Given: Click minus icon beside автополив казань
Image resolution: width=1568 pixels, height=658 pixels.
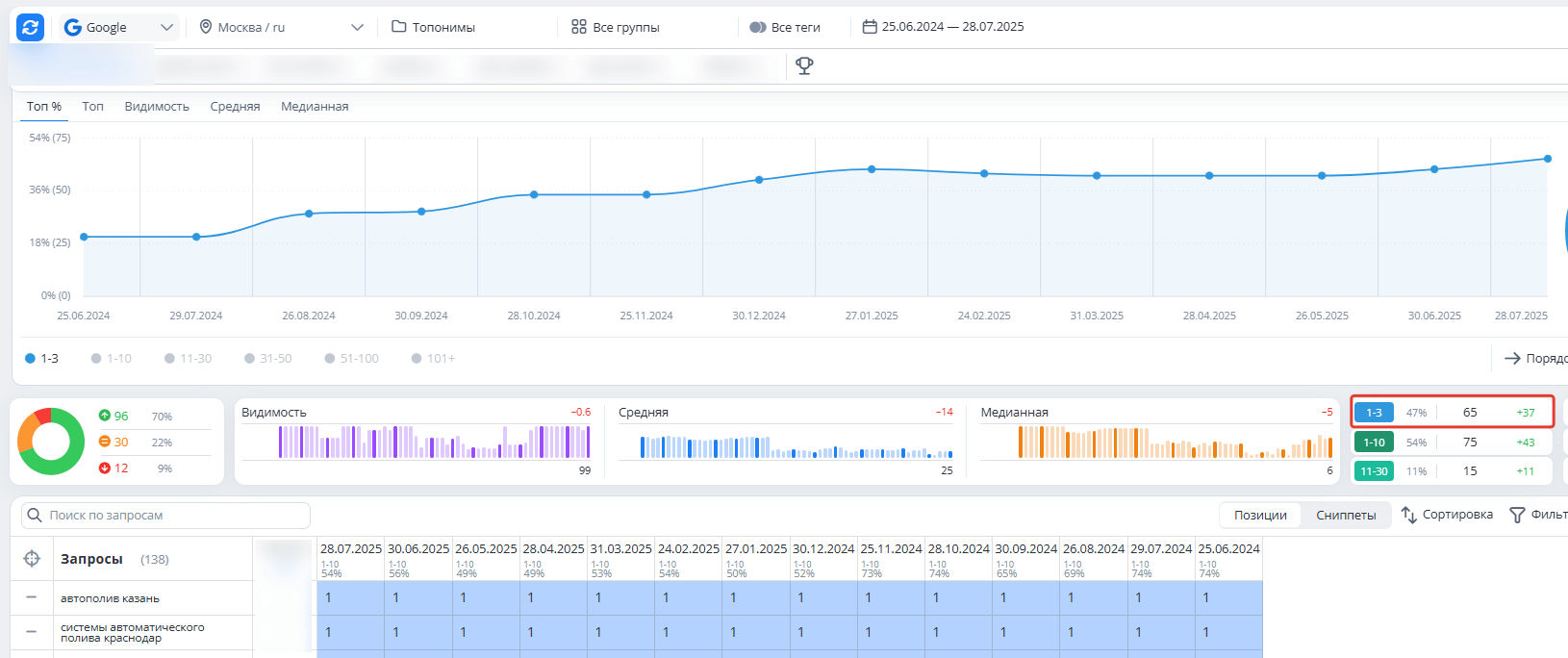Looking at the screenshot, I should (32, 597).
